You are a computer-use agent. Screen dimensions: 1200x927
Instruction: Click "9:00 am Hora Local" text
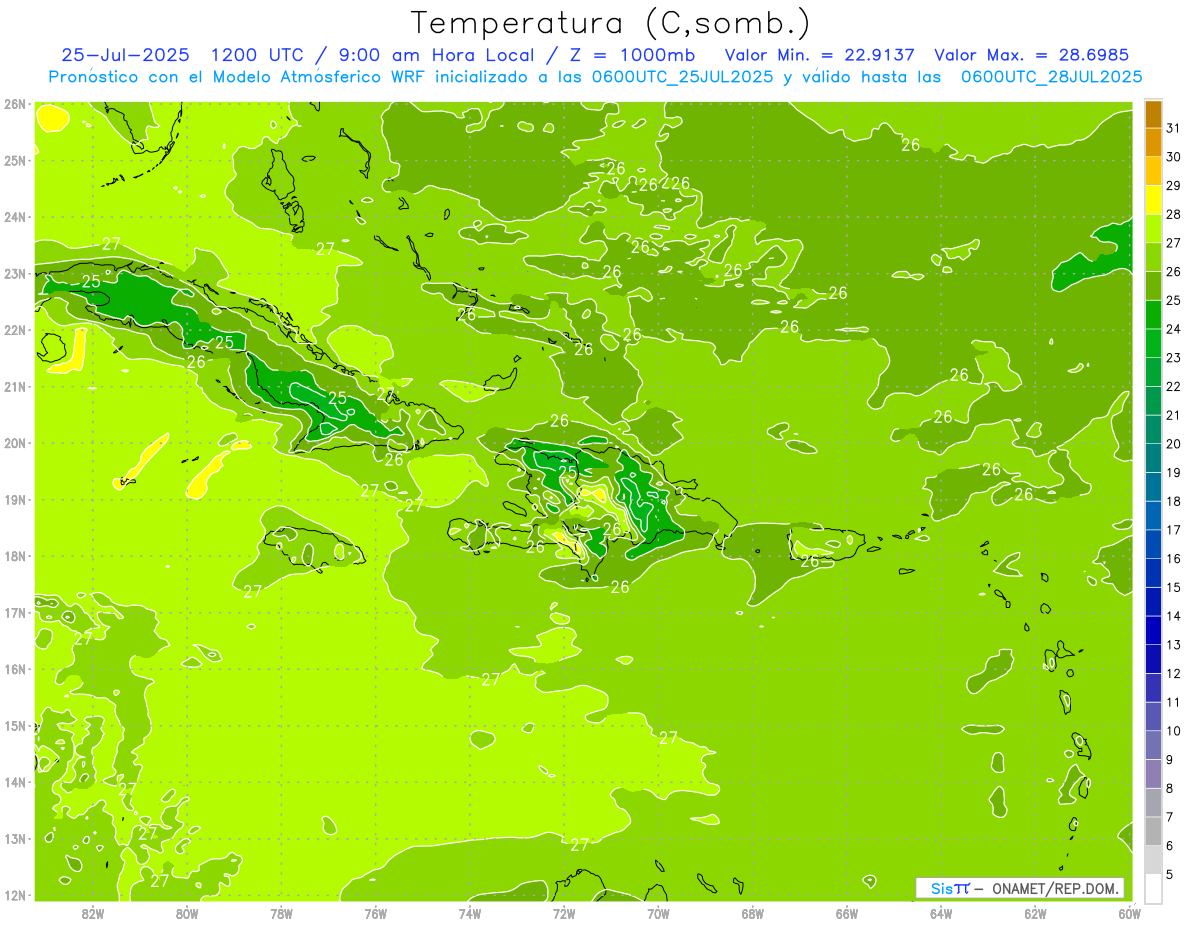tap(441, 55)
